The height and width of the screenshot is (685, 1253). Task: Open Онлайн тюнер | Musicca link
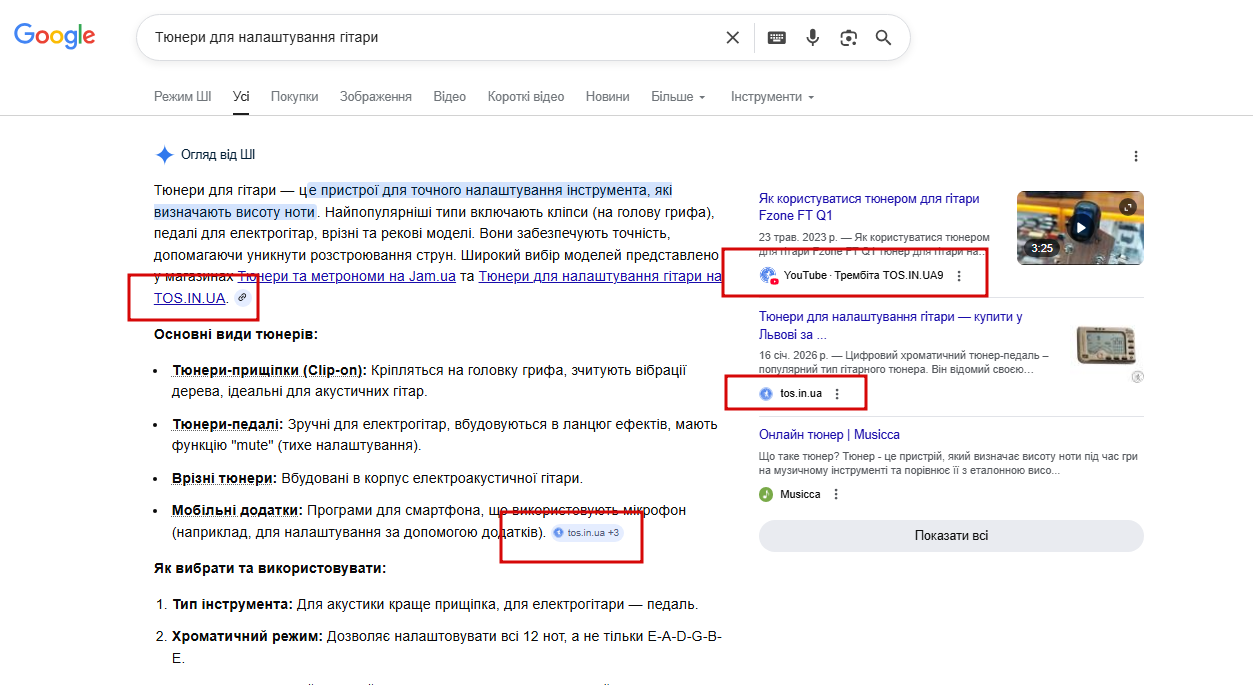pos(829,435)
